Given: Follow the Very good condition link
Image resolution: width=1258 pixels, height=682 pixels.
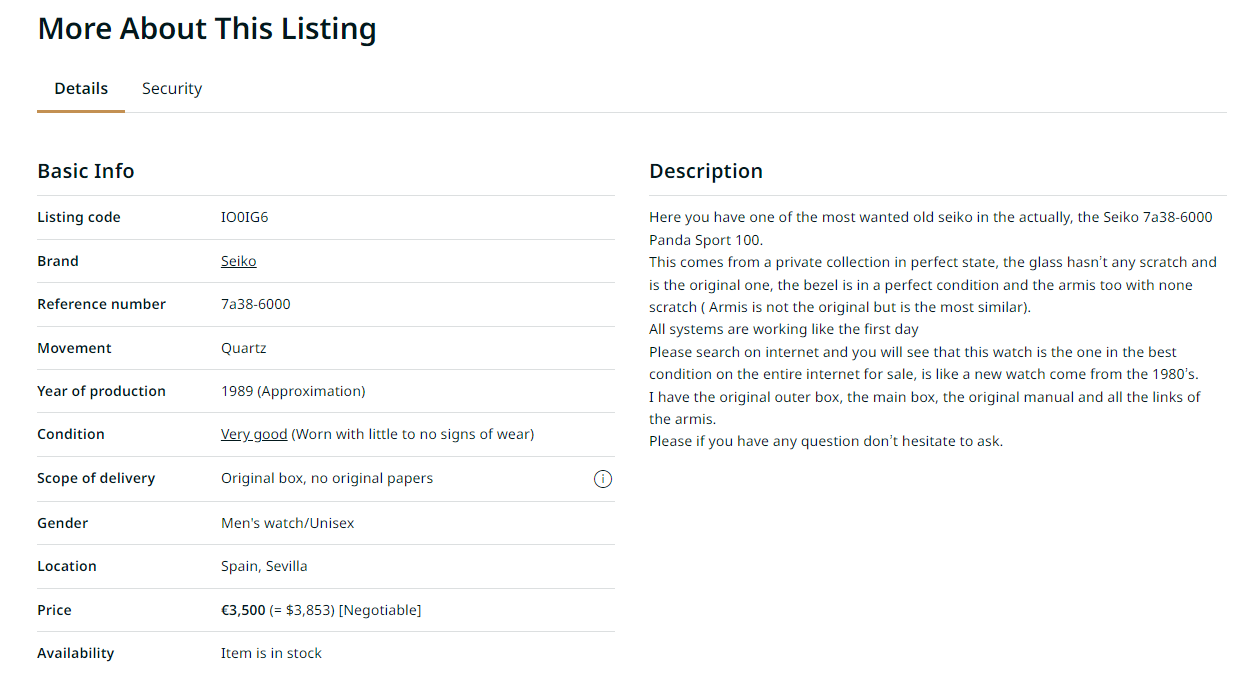Looking at the screenshot, I should (x=254, y=434).
